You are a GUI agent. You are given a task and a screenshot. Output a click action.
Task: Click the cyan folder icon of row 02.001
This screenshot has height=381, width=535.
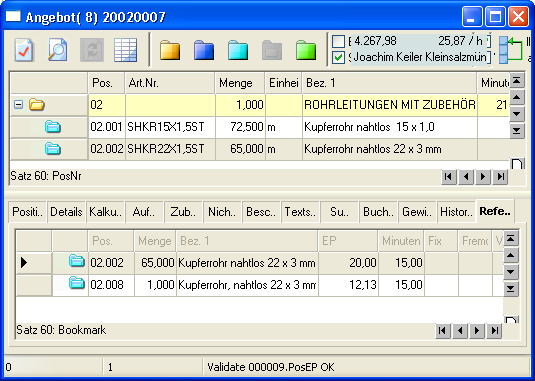(x=53, y=127)
